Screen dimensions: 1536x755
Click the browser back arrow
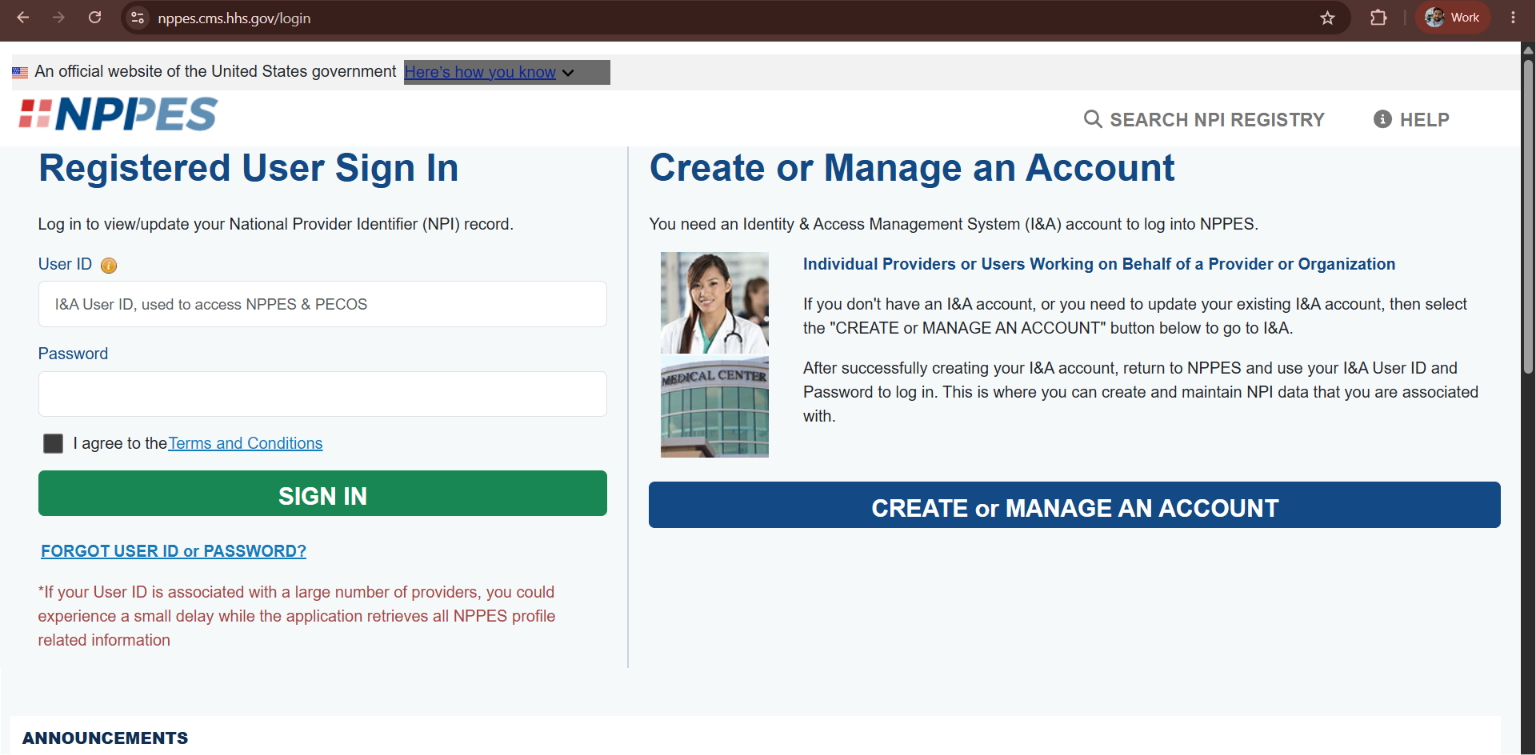[23, 18]
